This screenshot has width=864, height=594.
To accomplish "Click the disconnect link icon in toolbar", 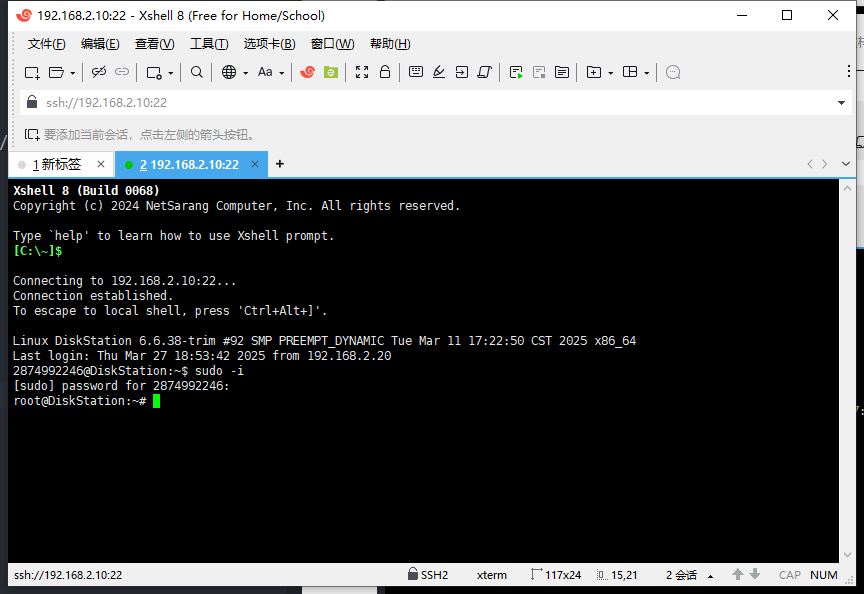I will [x=122, y=72].
